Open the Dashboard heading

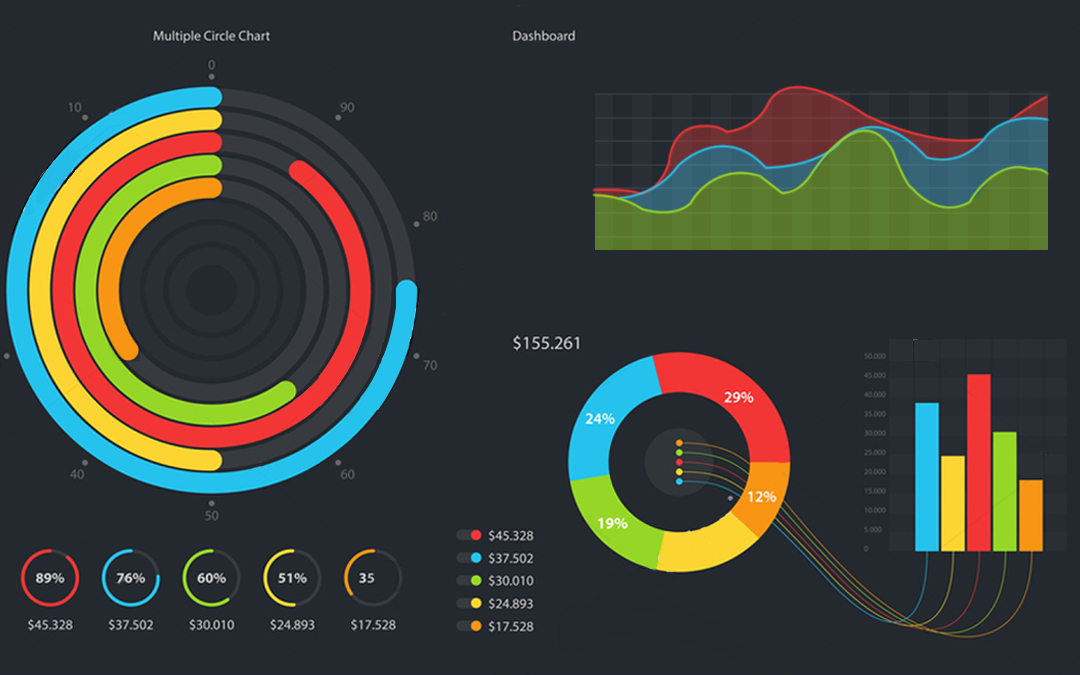pyautogui.click(x=544, y=36)
